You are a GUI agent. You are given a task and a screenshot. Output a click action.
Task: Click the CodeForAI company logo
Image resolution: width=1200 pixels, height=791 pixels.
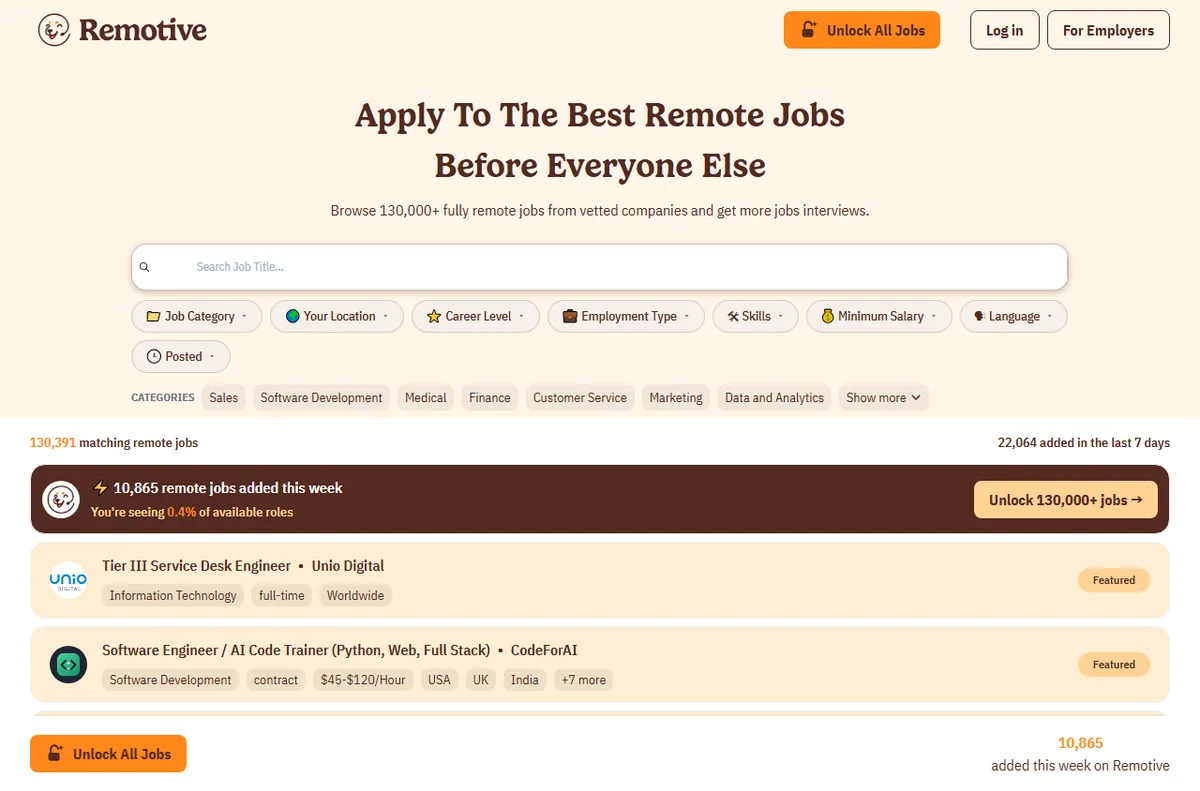[68, 664]
